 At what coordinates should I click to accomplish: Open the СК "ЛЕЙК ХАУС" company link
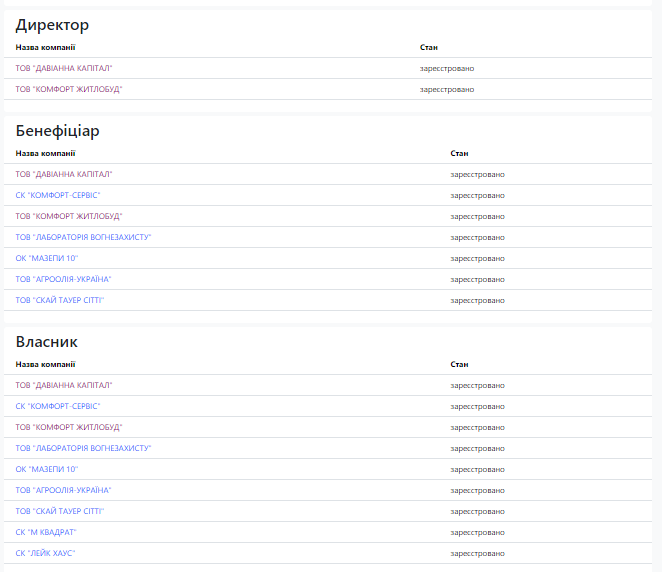pos(46,553)
